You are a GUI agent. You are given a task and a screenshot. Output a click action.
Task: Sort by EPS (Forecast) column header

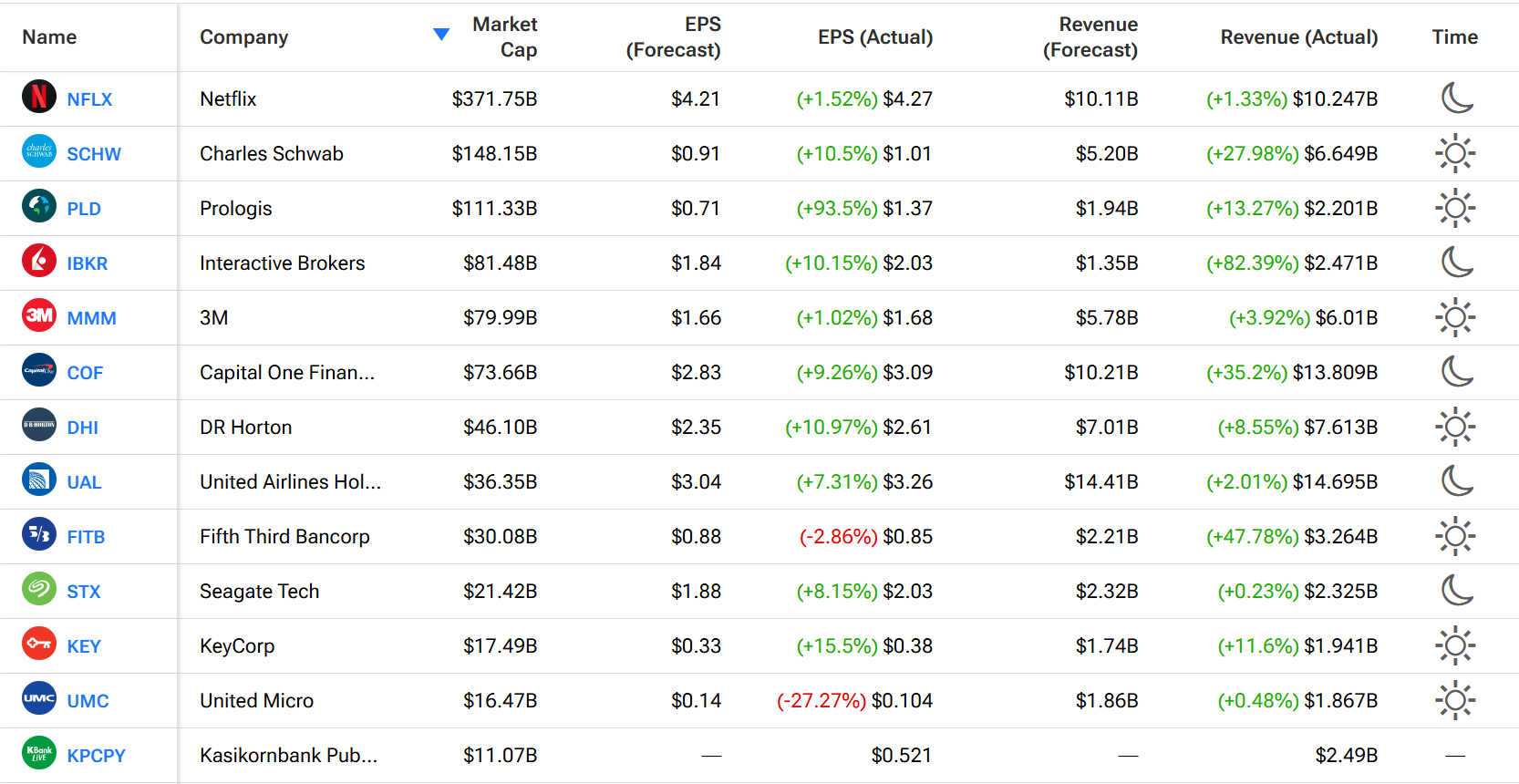[x=673, y=37]
